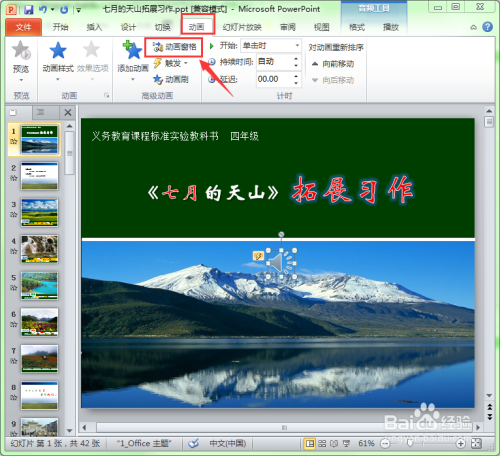This screenshot has width=500, height=456.
Task: Click the audio speaker icon on slide
Action: 281,263
